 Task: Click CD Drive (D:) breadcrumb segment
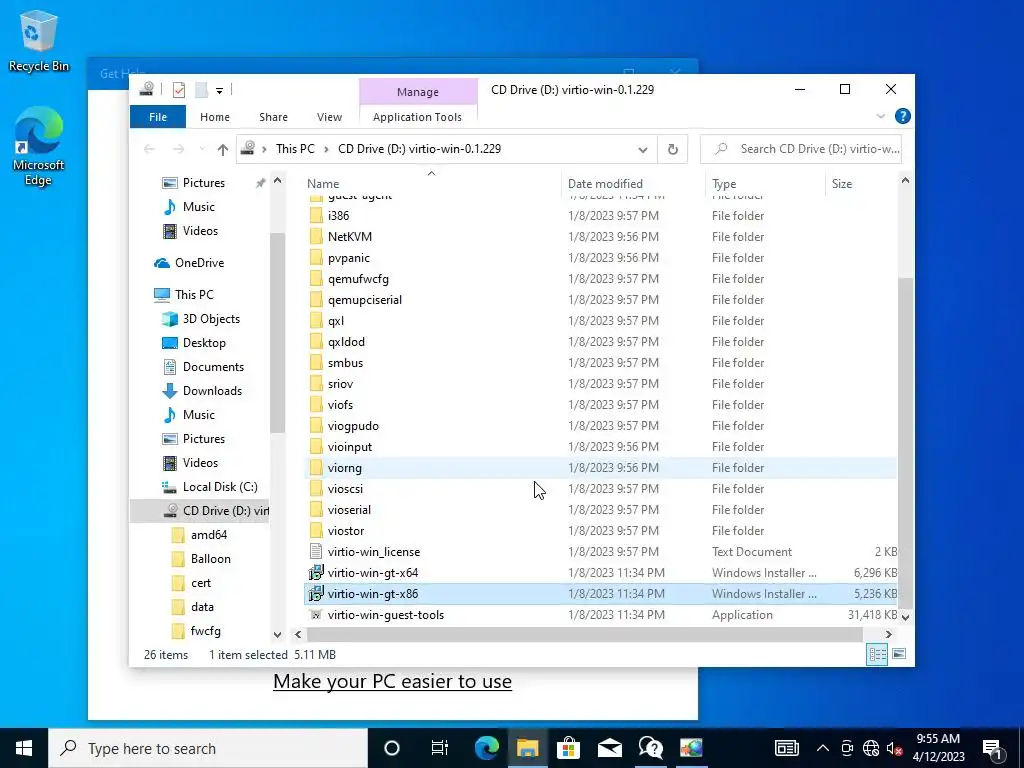tap(419, 149)
